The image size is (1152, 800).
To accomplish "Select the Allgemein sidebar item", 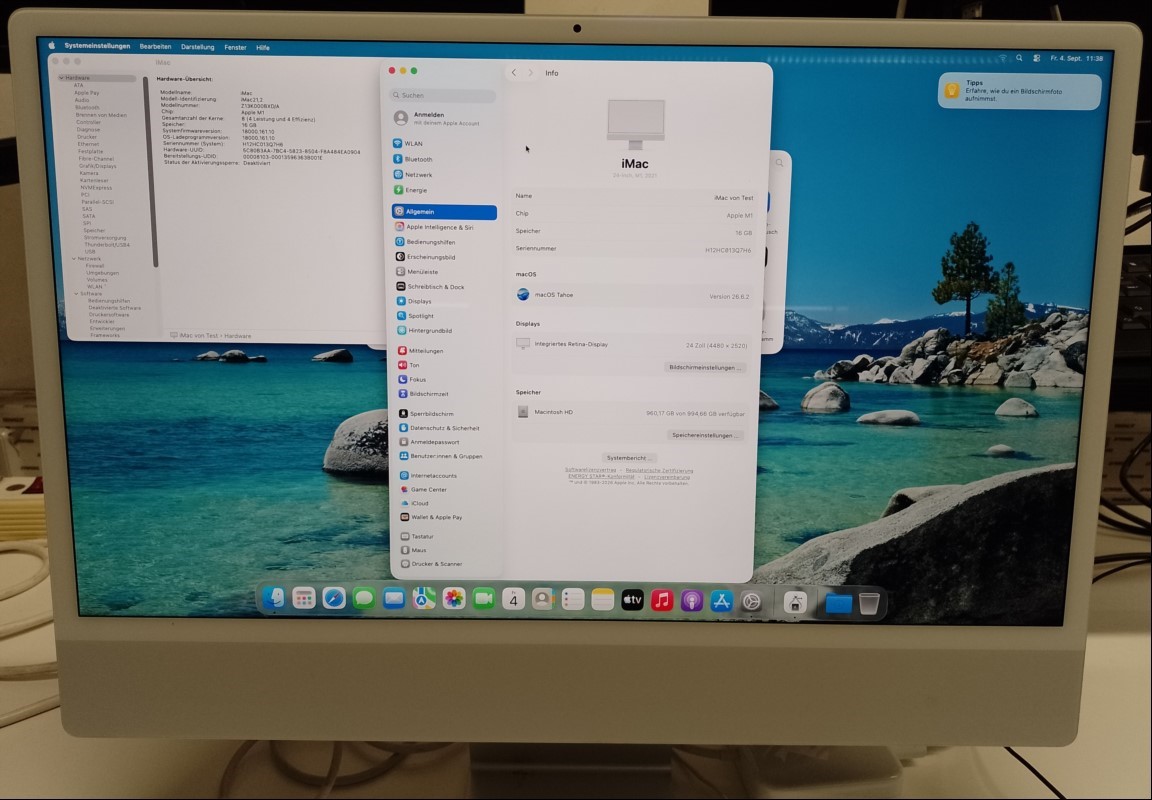I will coord(444,212).
